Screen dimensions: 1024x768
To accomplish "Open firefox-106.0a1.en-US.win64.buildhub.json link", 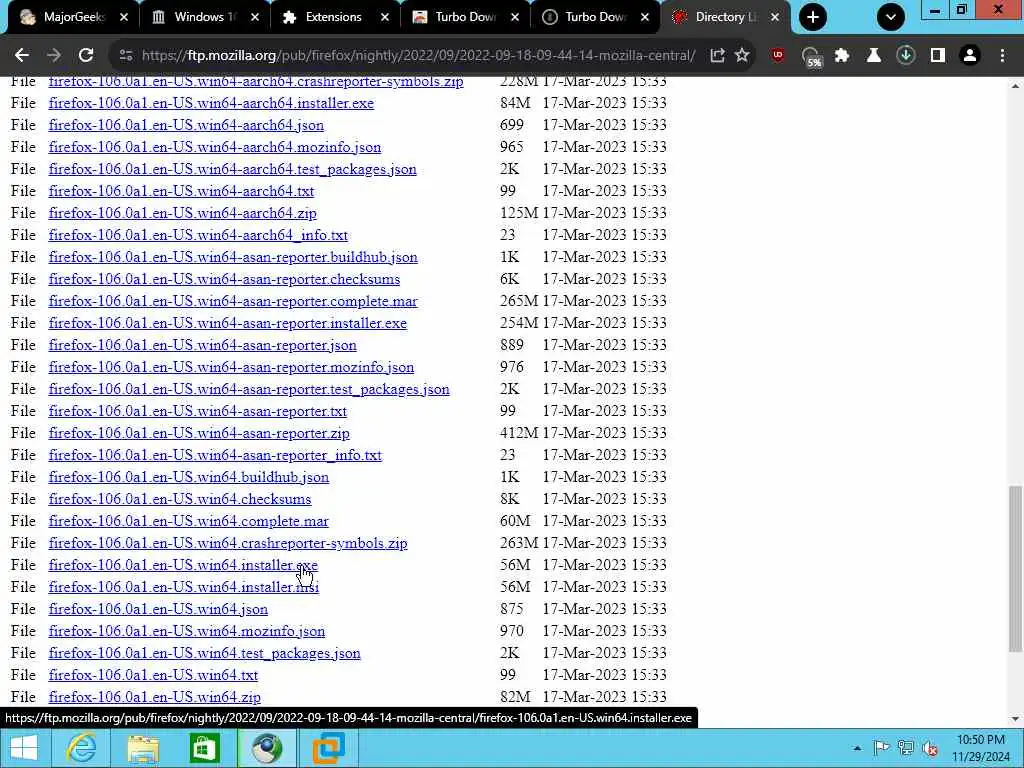I will pos(188,477).
